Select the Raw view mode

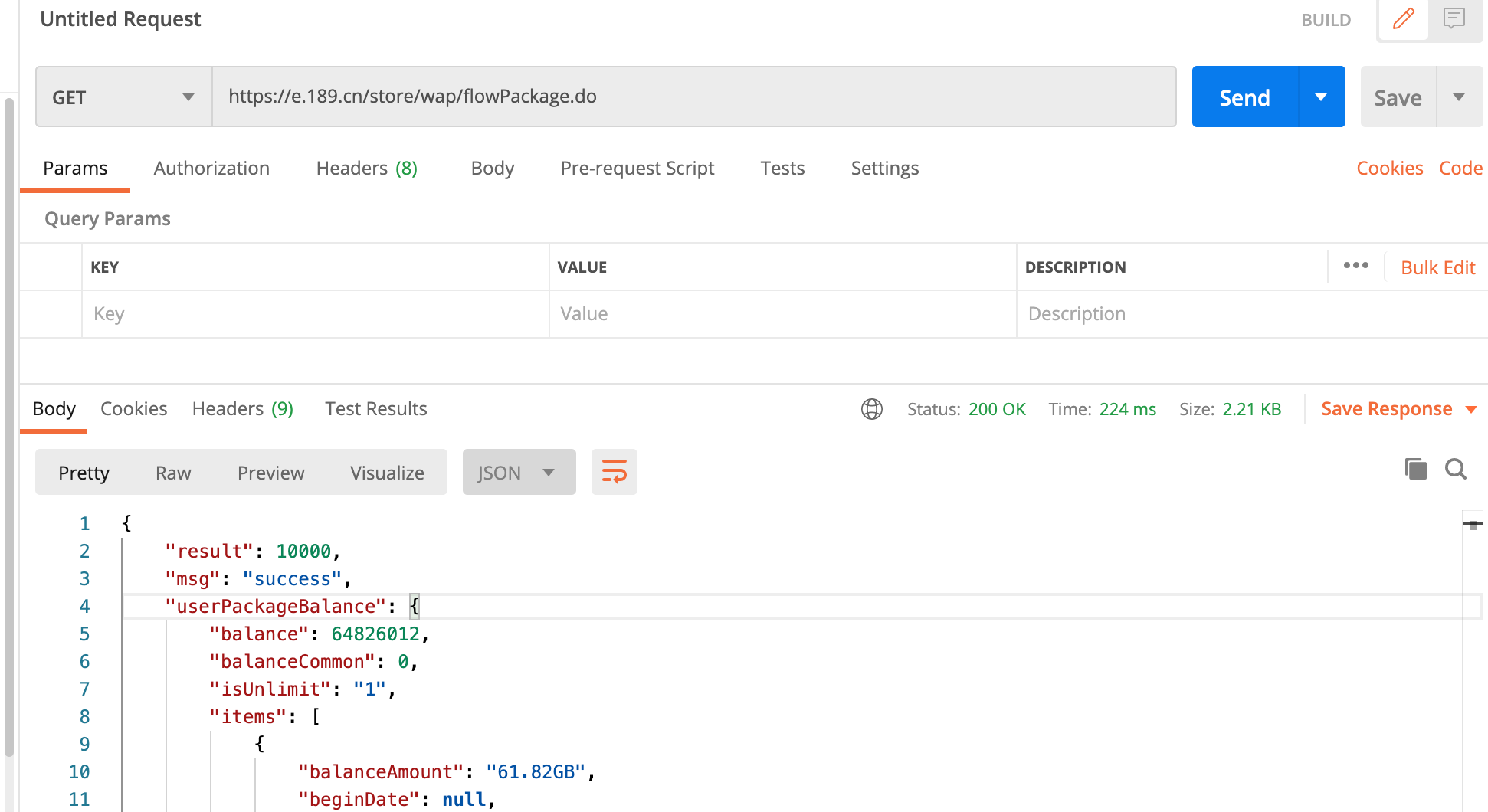click(173, 473)
